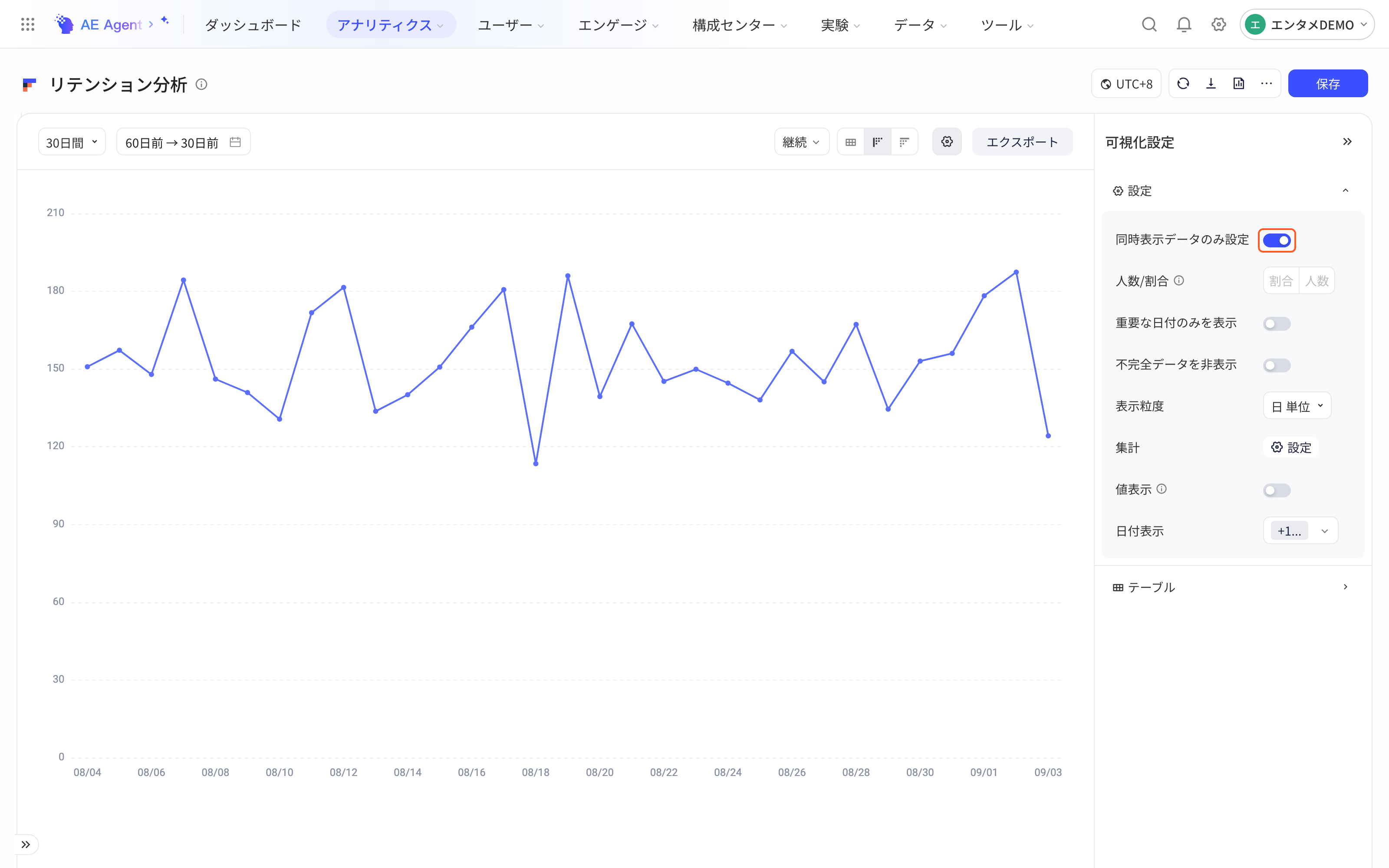This screenshot has width=1389, height=868.
Task: Click the UTC+8 timezone button
Action: [1126, 84]
